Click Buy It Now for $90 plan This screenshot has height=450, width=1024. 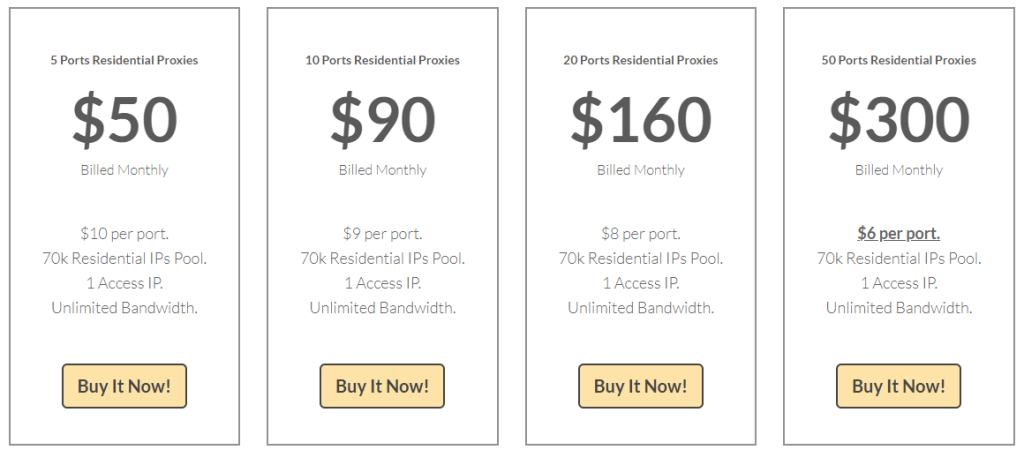click(x=382, y=386)
